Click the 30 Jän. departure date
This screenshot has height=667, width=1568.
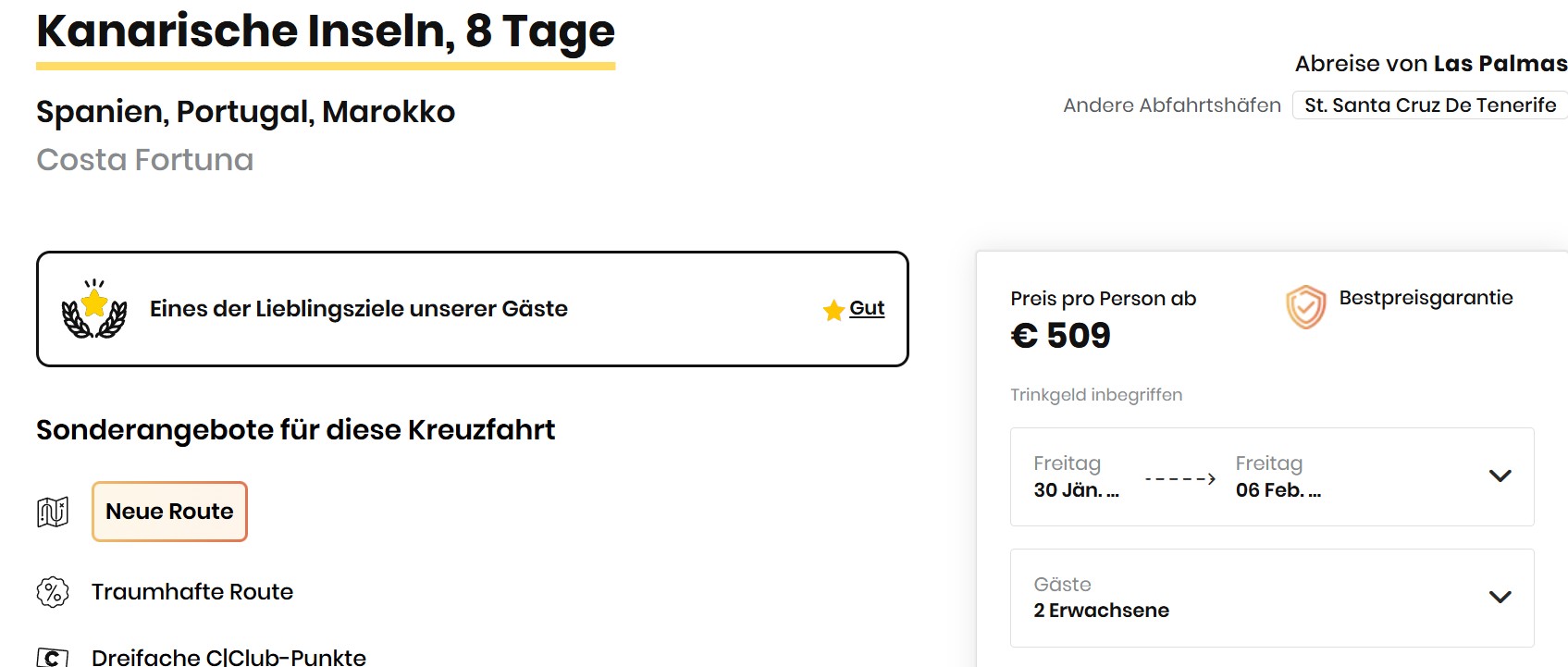point(1076,490)
